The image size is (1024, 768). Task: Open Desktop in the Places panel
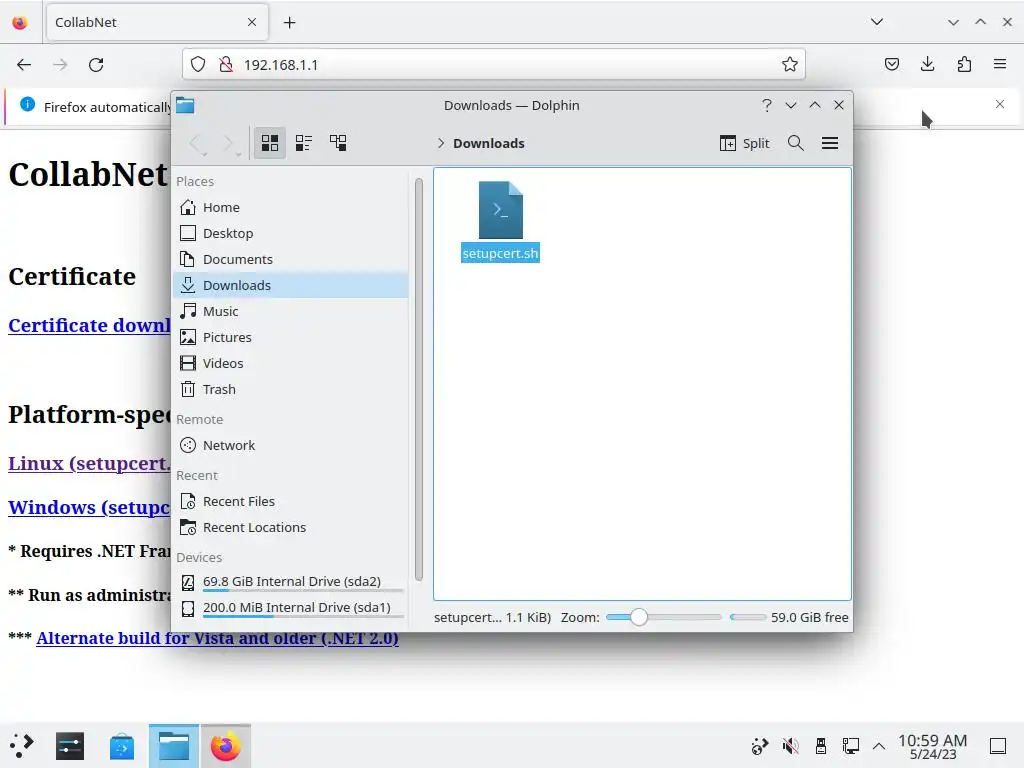[x=291, y=233]
